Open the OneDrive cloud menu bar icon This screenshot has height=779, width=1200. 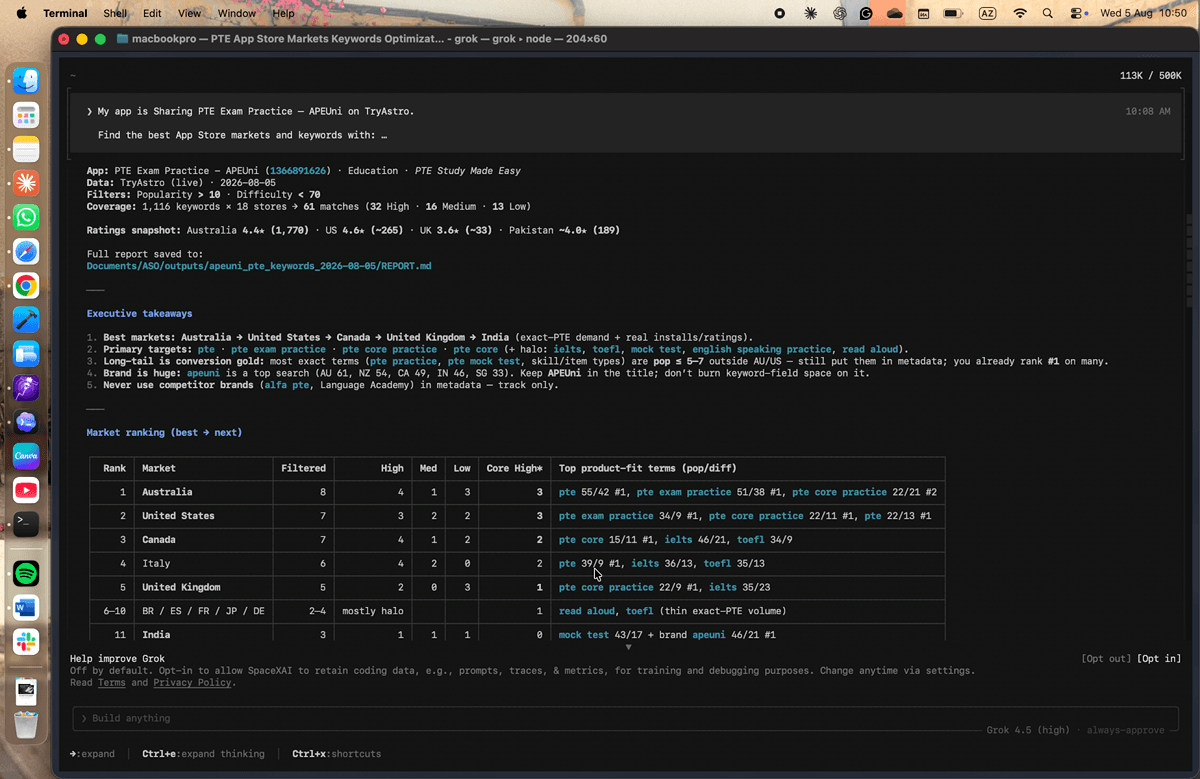(x=894, y=13)
